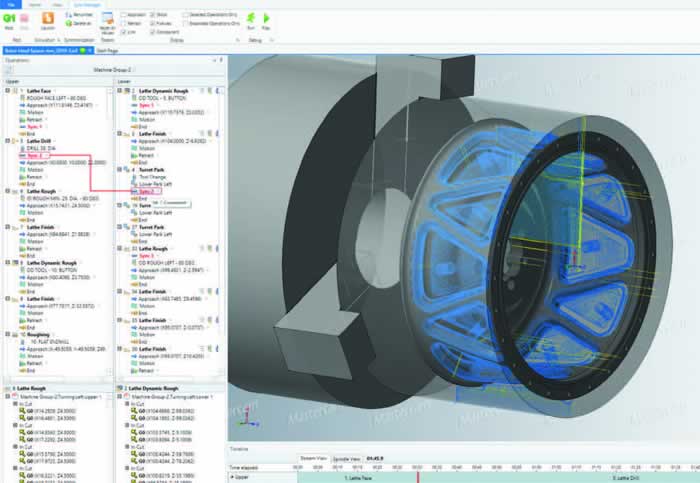Select the Stream View button
The image size is (700, 483).
(313, 458)
